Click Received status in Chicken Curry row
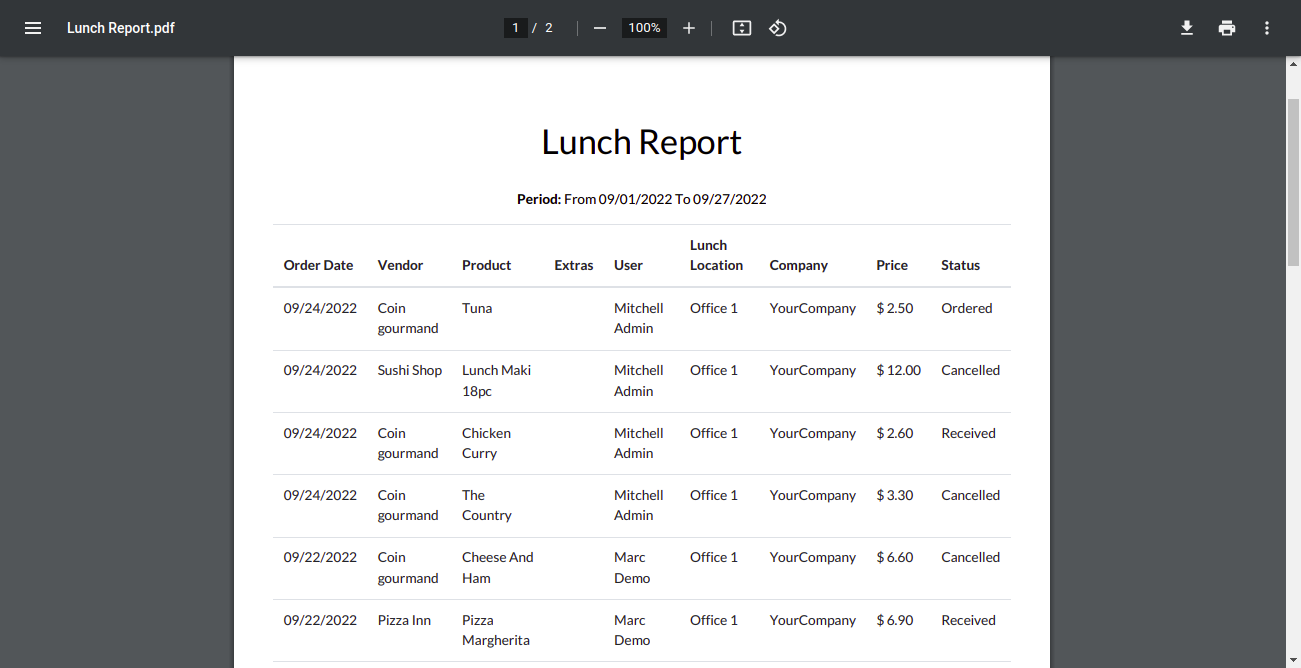1301x668 pixels. [968, 433]
